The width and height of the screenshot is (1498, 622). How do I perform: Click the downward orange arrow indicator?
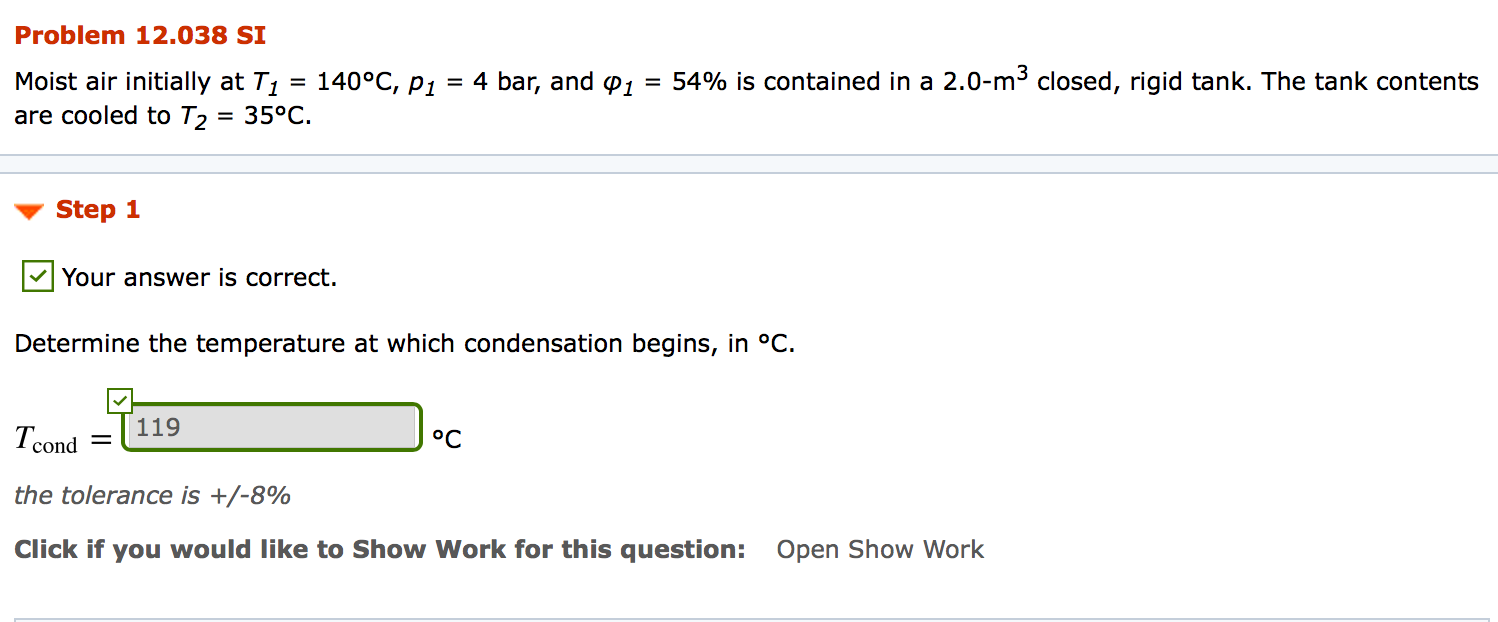pyautogui.click(x=29, y=210)
